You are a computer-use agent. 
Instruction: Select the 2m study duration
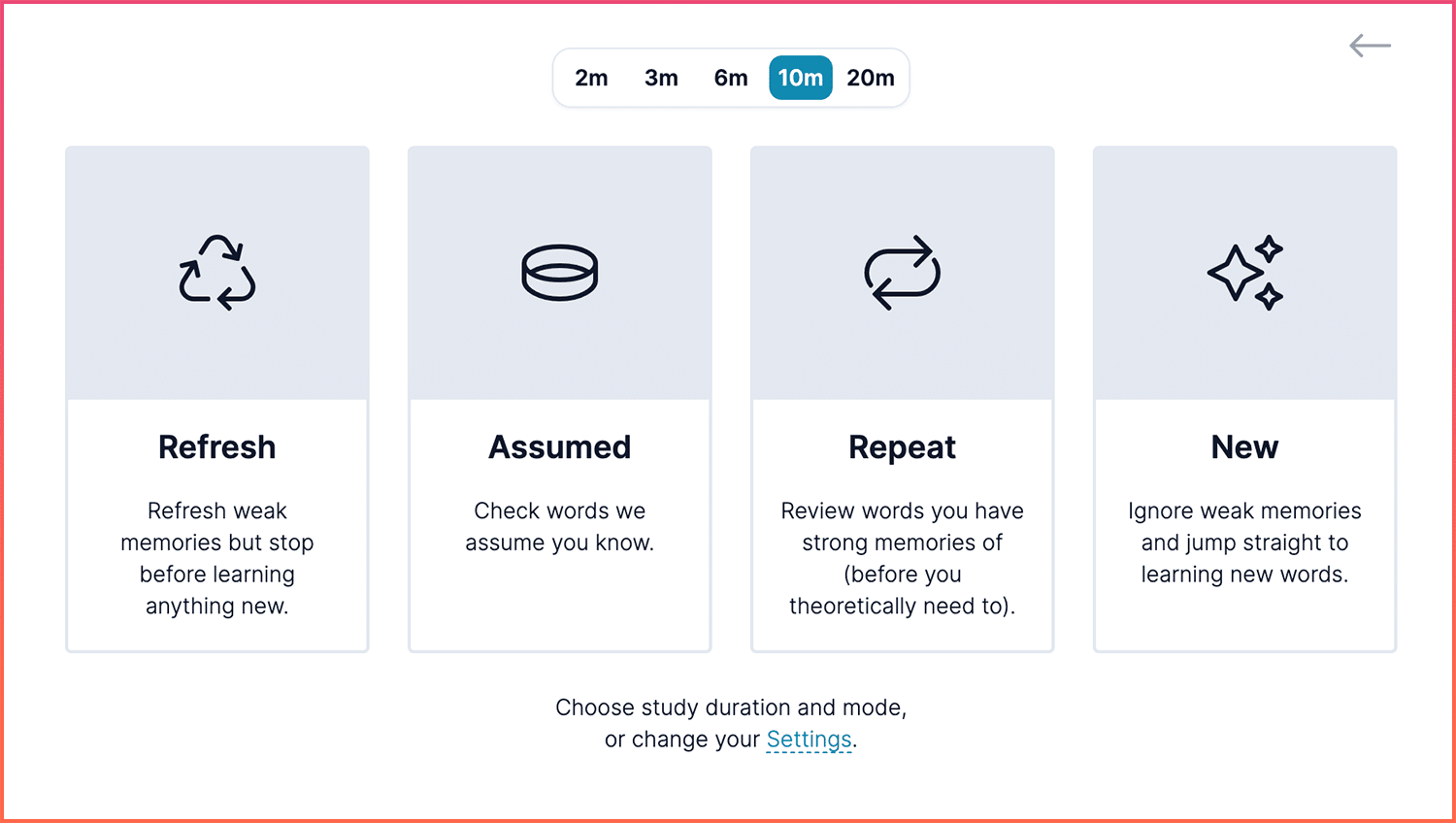point(591,78)
